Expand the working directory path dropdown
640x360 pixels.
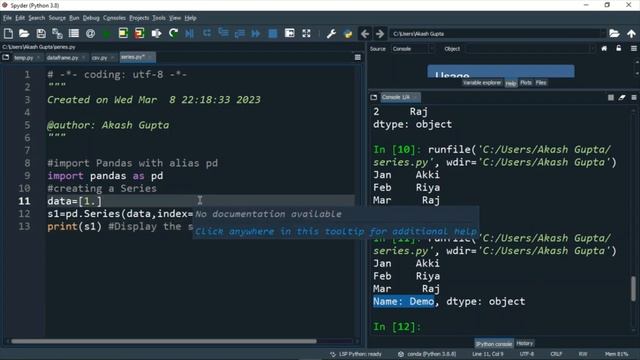(x=602, y=33)
